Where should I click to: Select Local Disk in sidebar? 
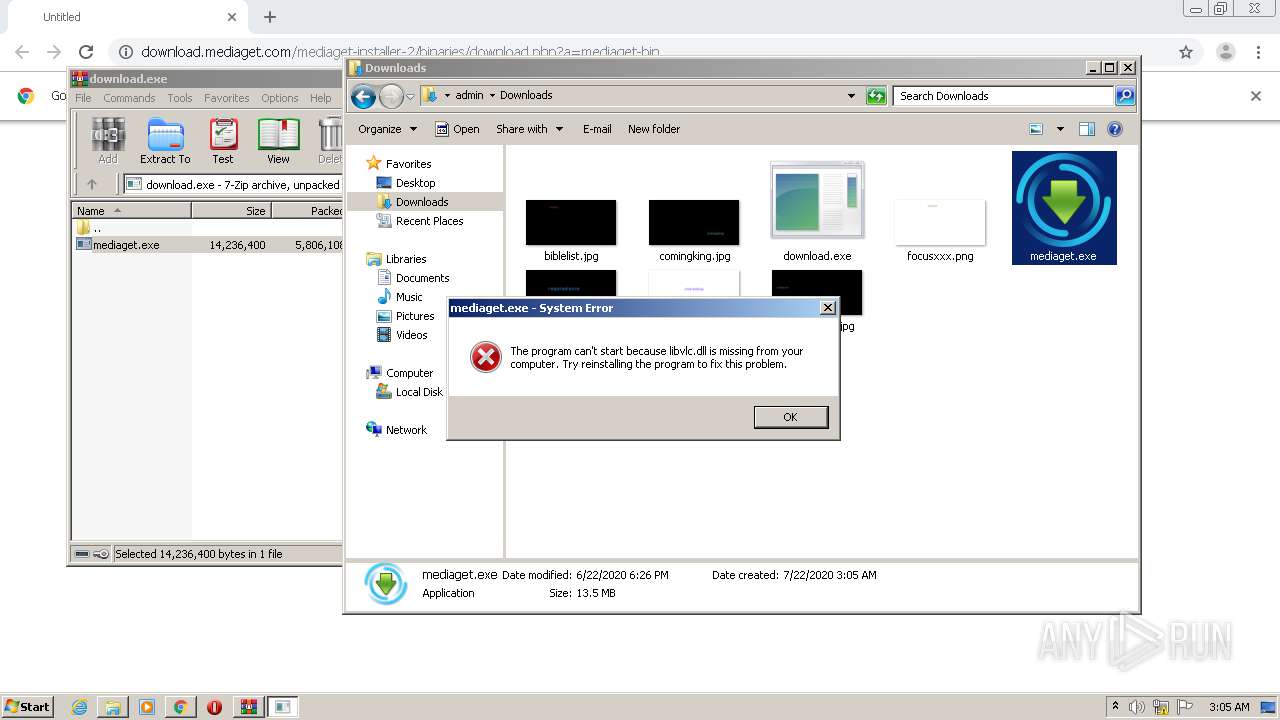coord(410,392)
